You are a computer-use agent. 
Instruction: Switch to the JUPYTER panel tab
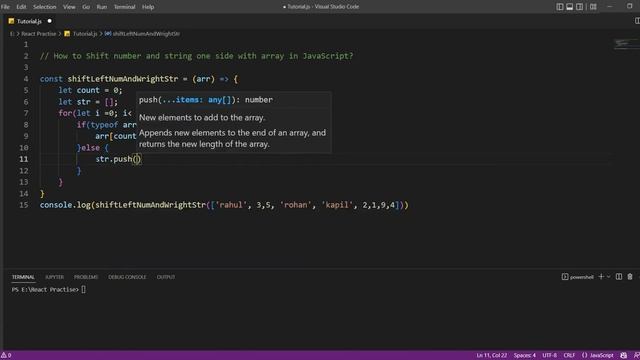pyautogui.click(x=54, y=277)
